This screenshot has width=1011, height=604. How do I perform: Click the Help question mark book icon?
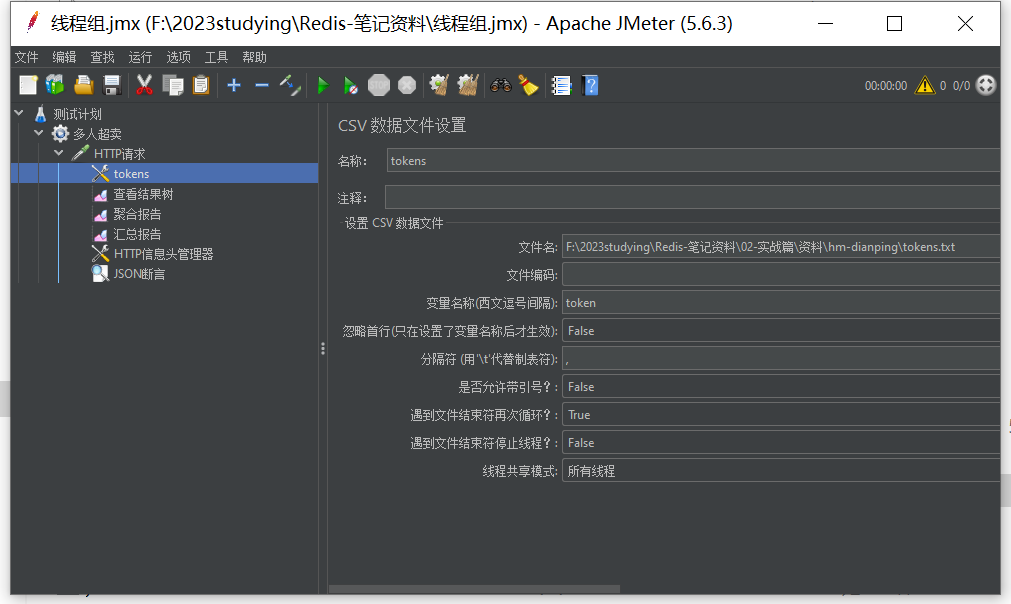tap(590, 86)
